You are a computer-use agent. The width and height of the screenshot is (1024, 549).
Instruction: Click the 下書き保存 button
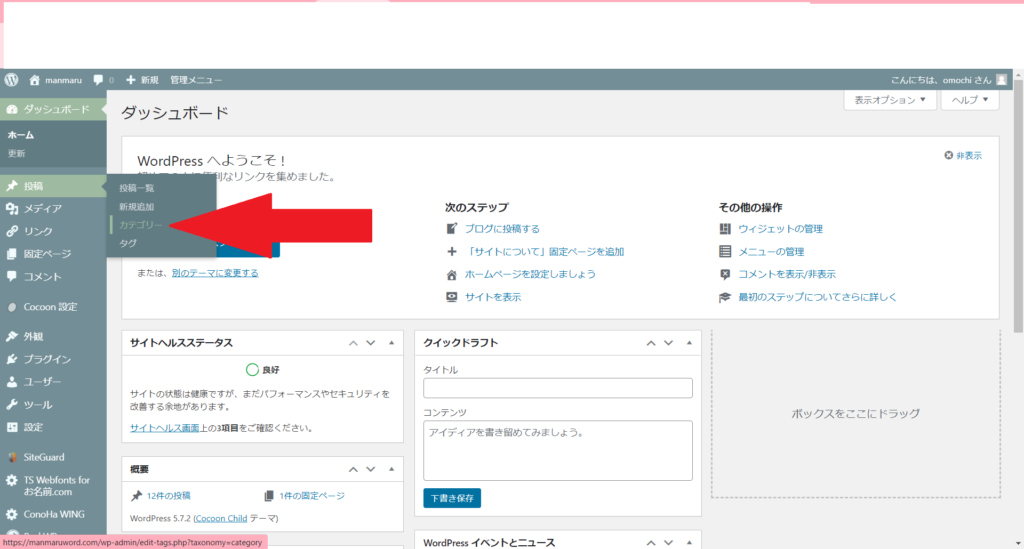(x=452, y=498)
